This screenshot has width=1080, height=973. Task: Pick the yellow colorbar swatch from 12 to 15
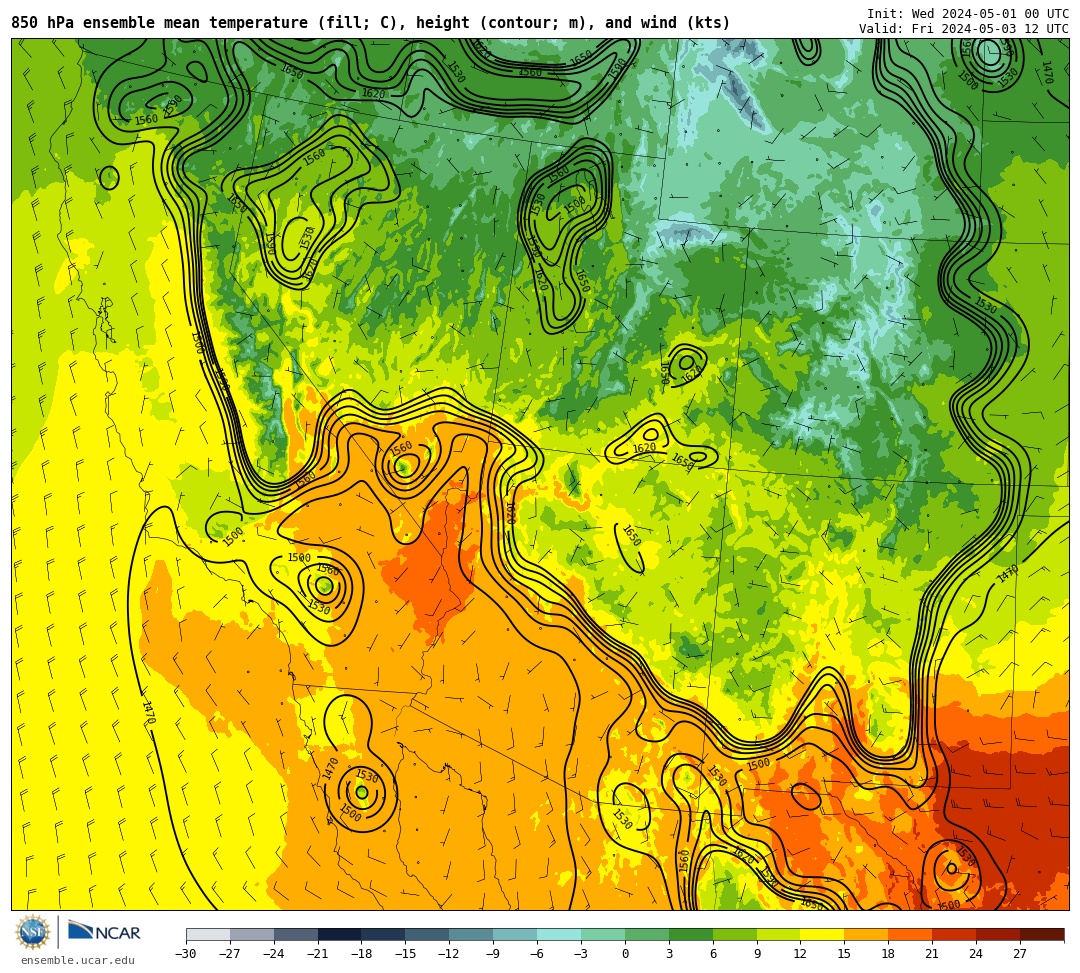(x=823, y=934)
